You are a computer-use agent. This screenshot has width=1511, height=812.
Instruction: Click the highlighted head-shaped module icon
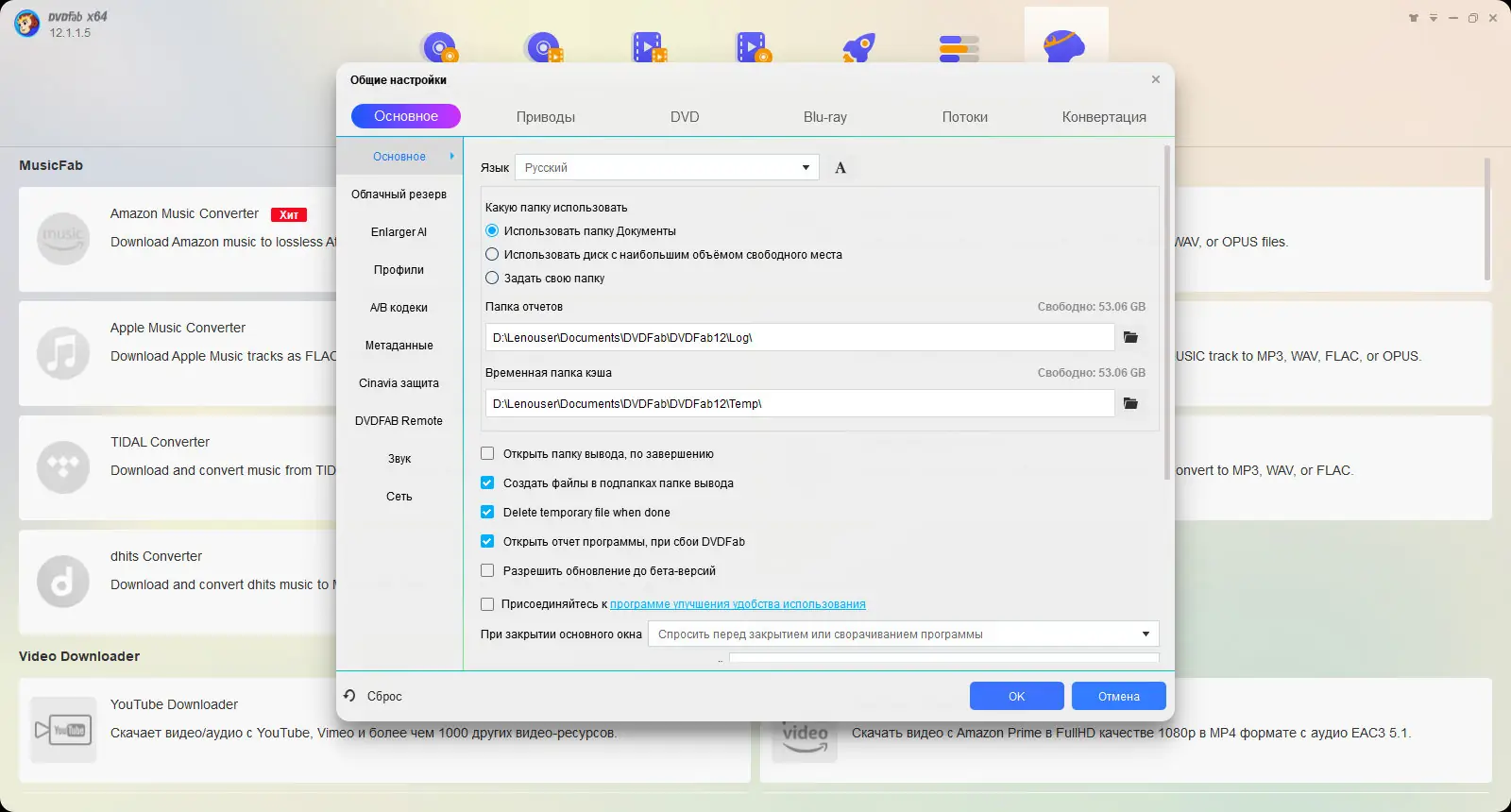point(1065,45)
